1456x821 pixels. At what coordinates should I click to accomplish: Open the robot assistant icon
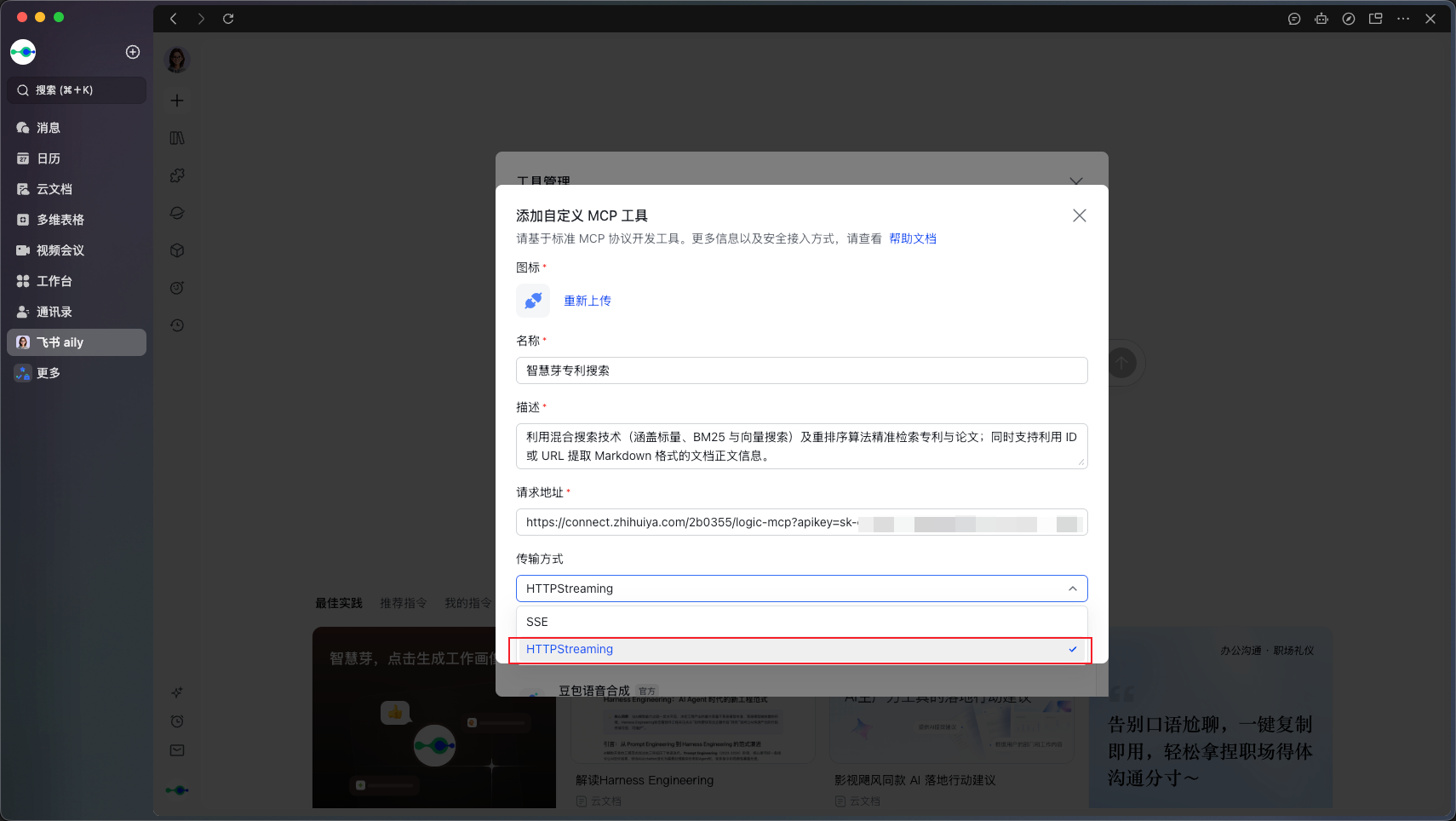[1321, 19]
